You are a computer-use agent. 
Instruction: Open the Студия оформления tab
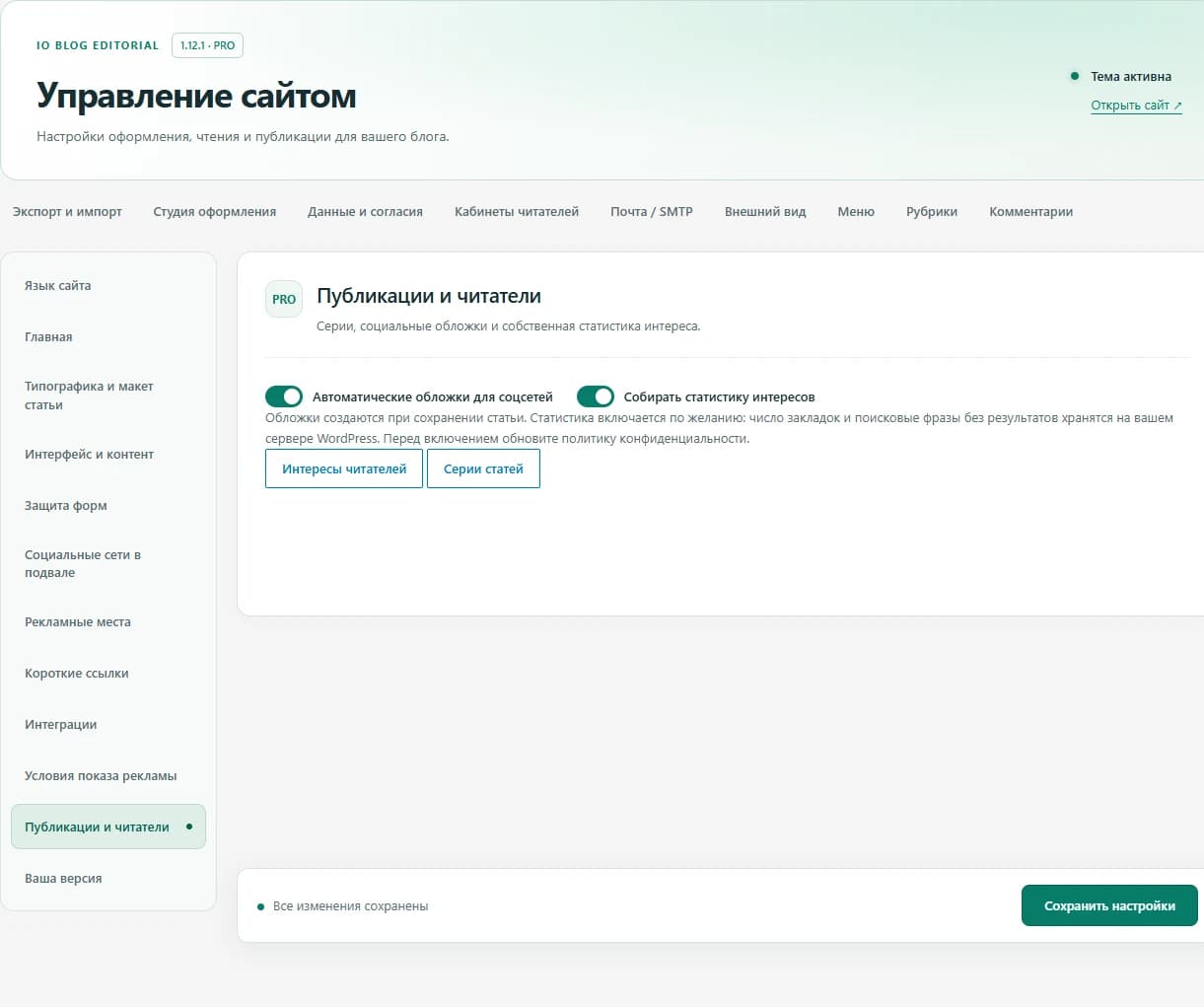tap(215, 211)
